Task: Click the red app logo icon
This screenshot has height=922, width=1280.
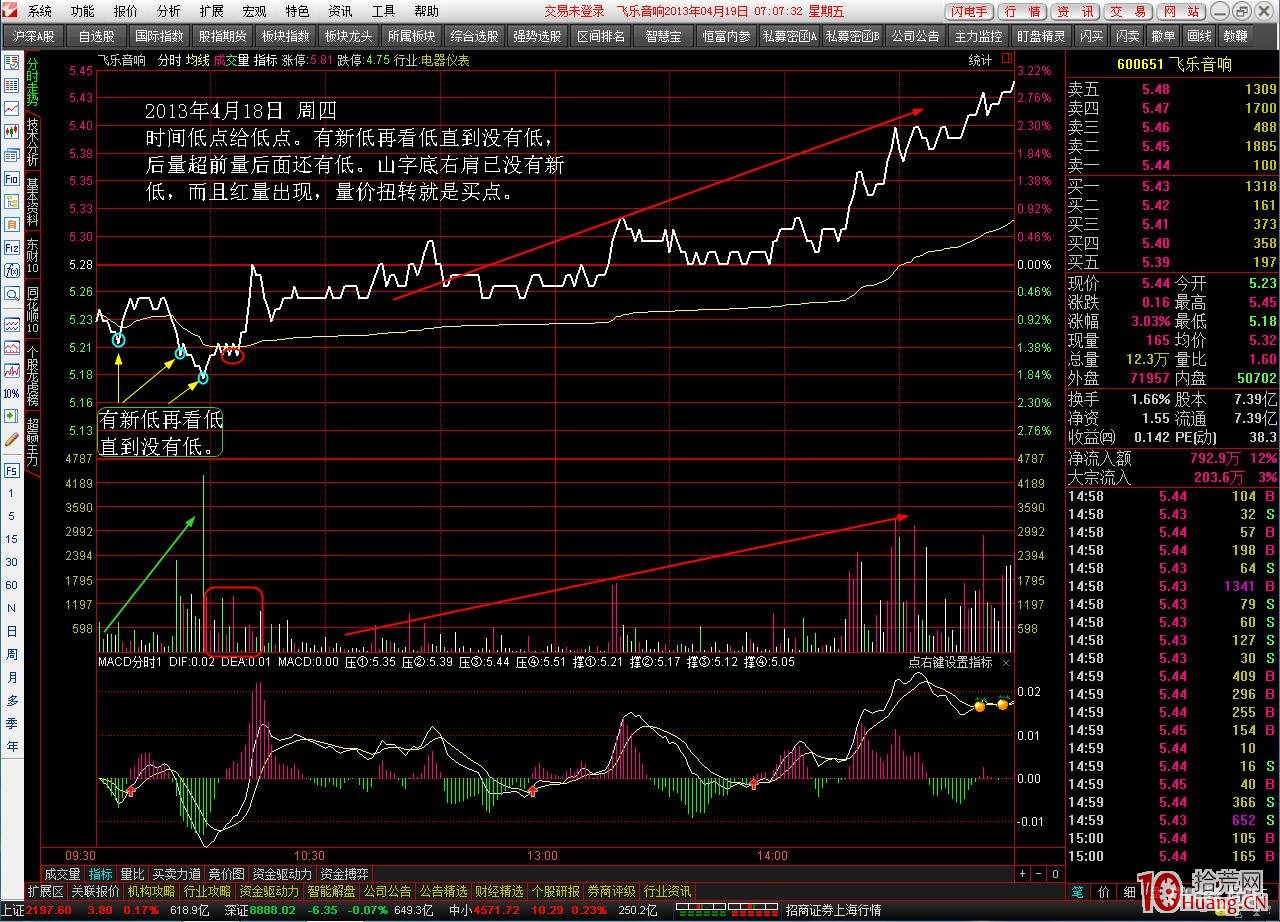Action: (x=11, y=11)
